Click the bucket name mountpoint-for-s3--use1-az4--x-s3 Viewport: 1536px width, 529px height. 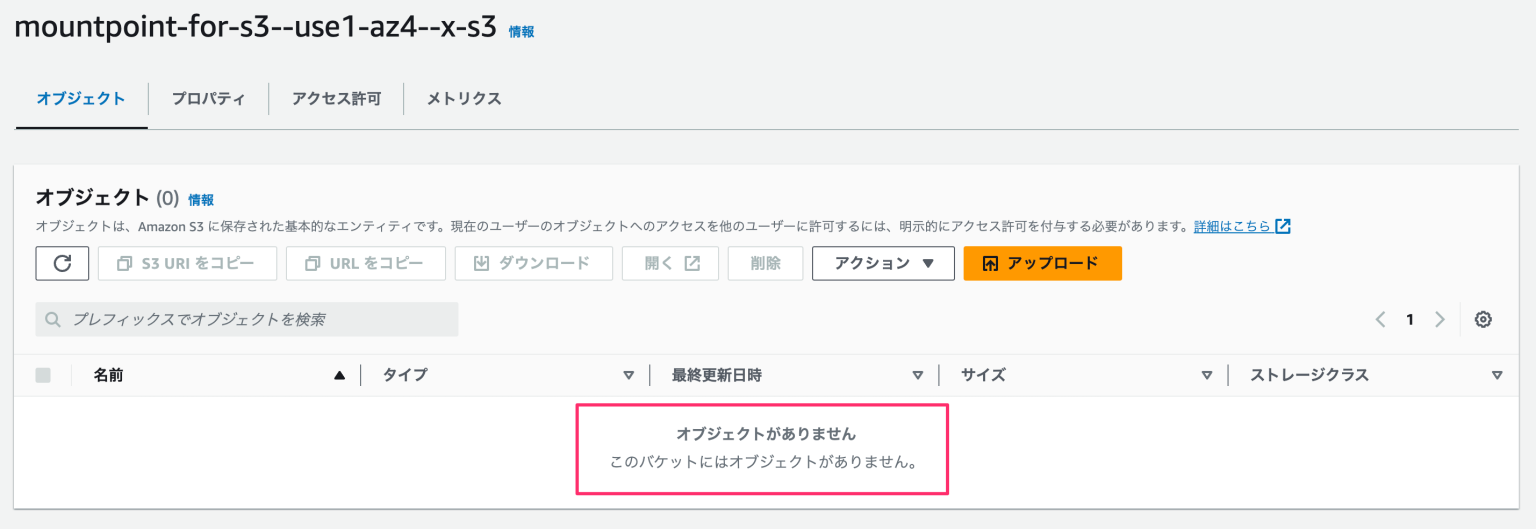[256, 27]
